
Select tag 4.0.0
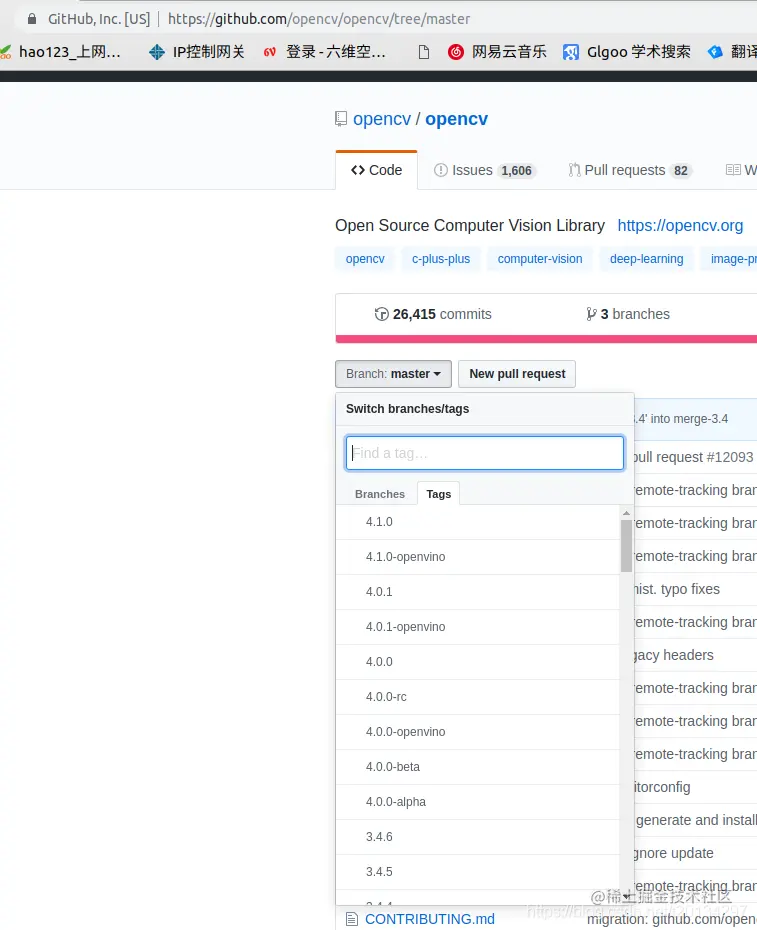478,662
